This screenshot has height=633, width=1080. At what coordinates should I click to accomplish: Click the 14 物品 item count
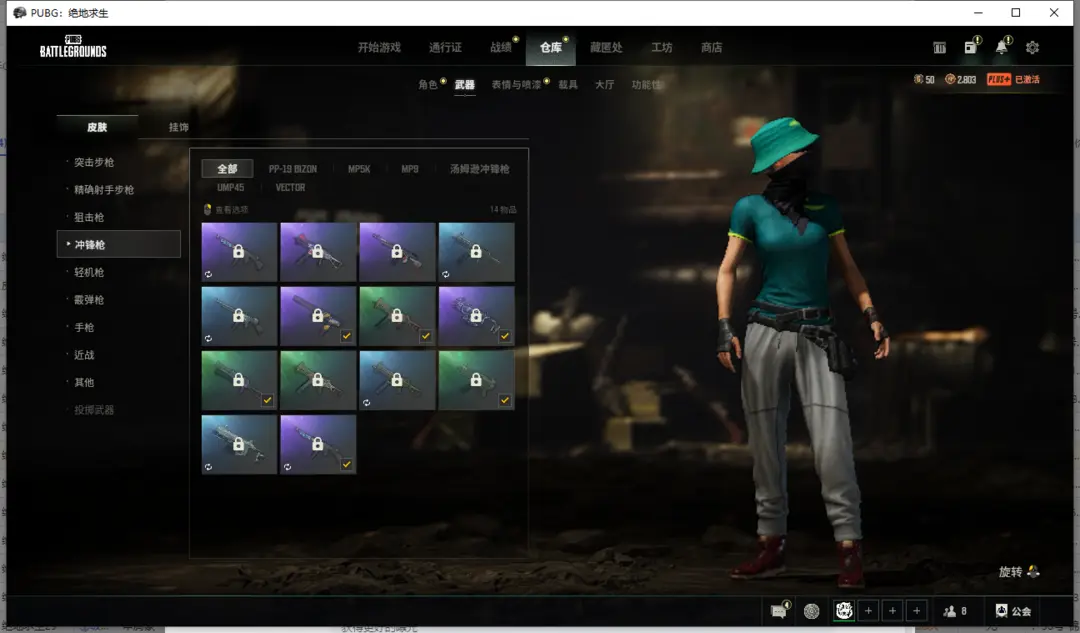click(x=503, y=209)
